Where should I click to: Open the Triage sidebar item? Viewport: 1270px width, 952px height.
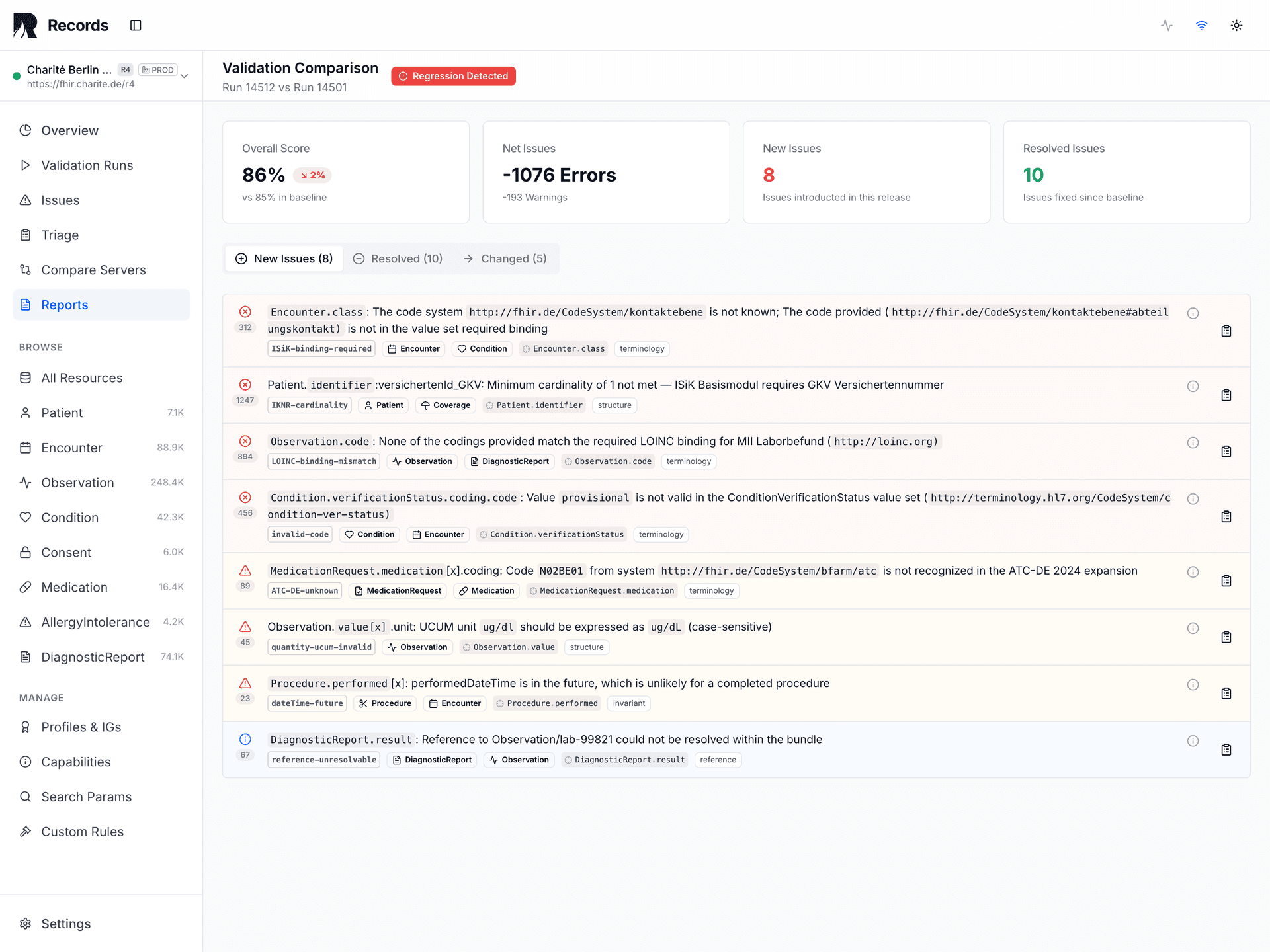(x=60, y=235)
